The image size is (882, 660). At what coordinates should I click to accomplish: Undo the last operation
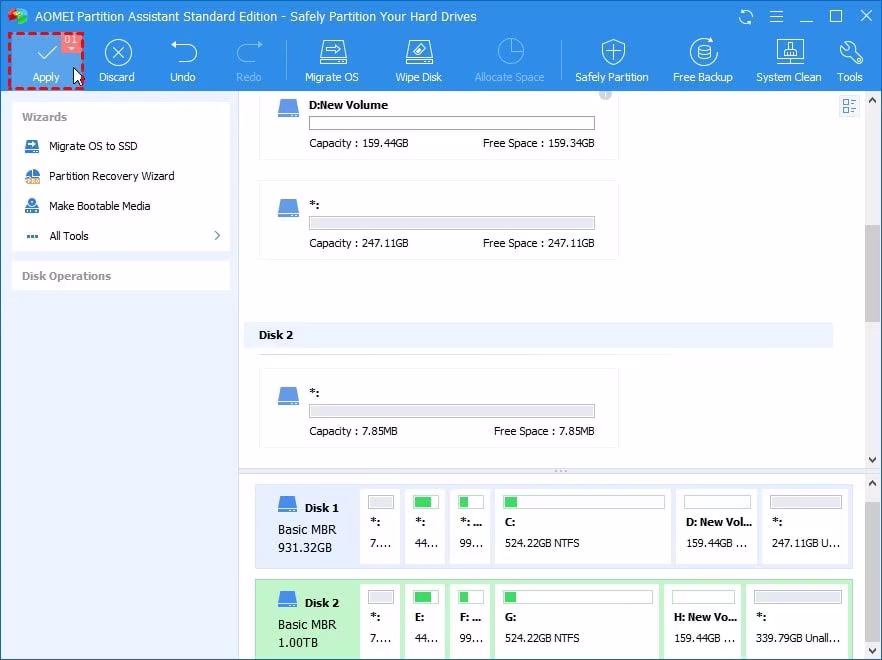[x=183, y=61]
